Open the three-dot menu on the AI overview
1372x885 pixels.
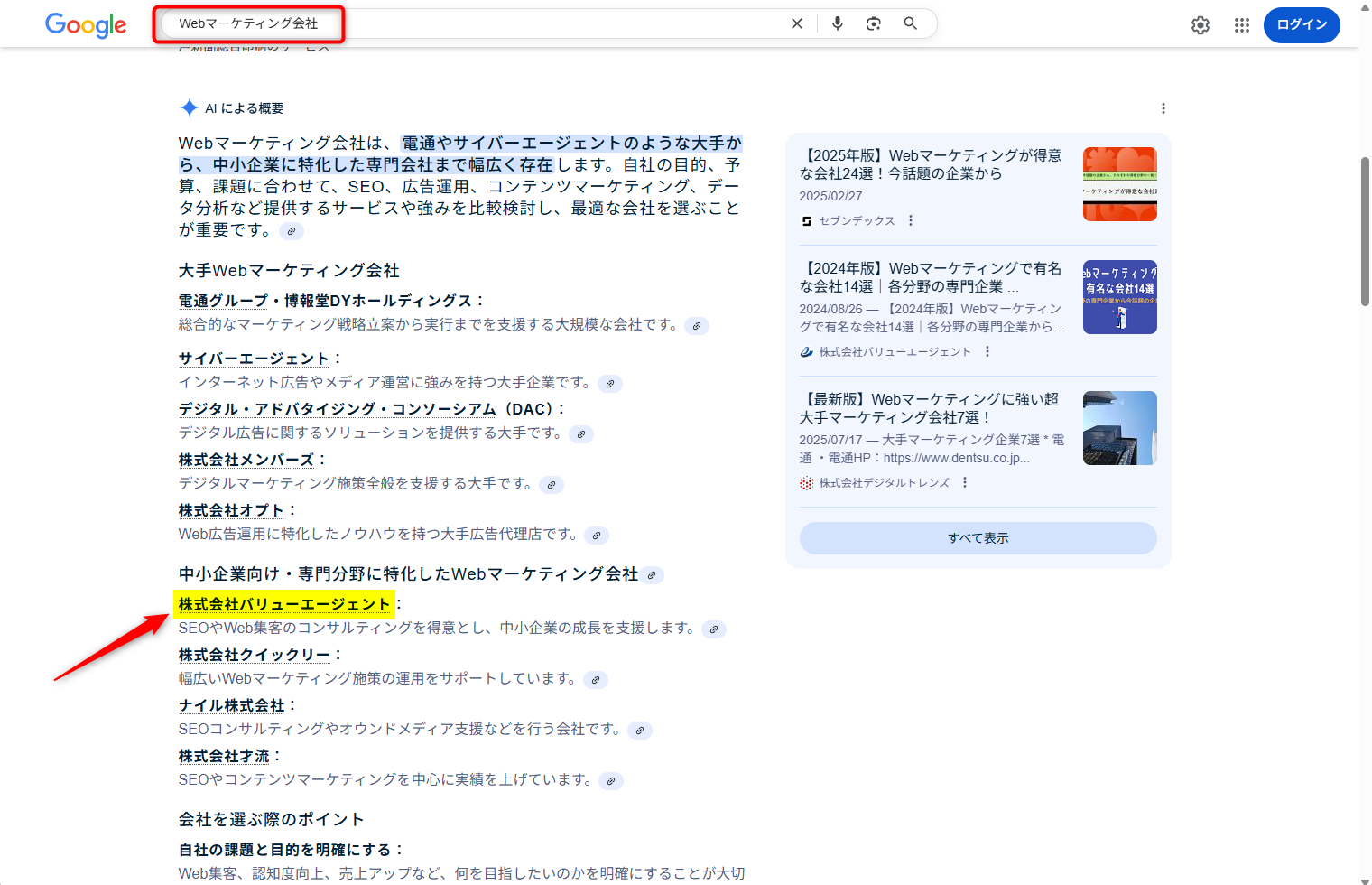1163,107
